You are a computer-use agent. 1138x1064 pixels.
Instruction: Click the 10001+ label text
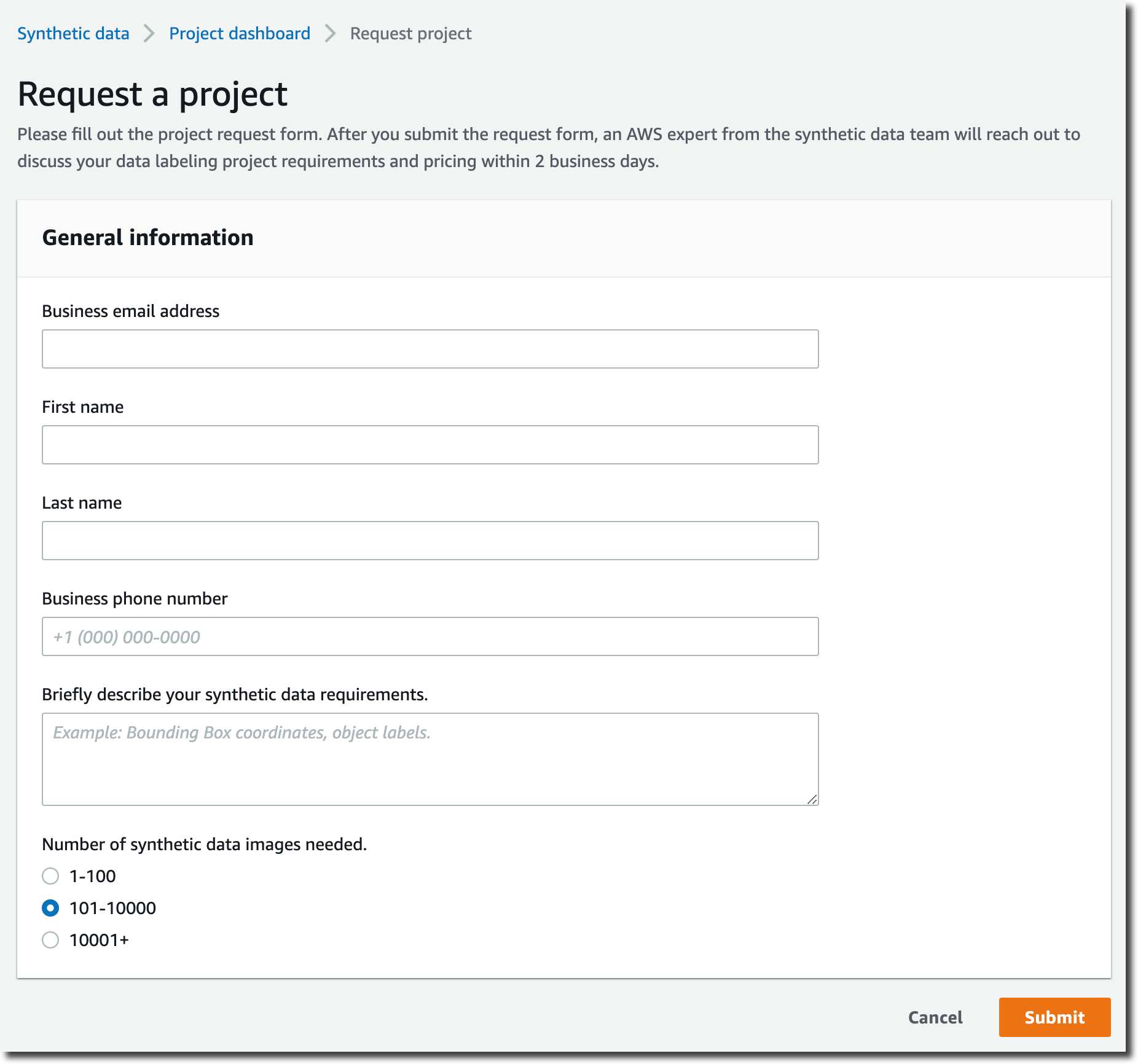tap(99, 940)
